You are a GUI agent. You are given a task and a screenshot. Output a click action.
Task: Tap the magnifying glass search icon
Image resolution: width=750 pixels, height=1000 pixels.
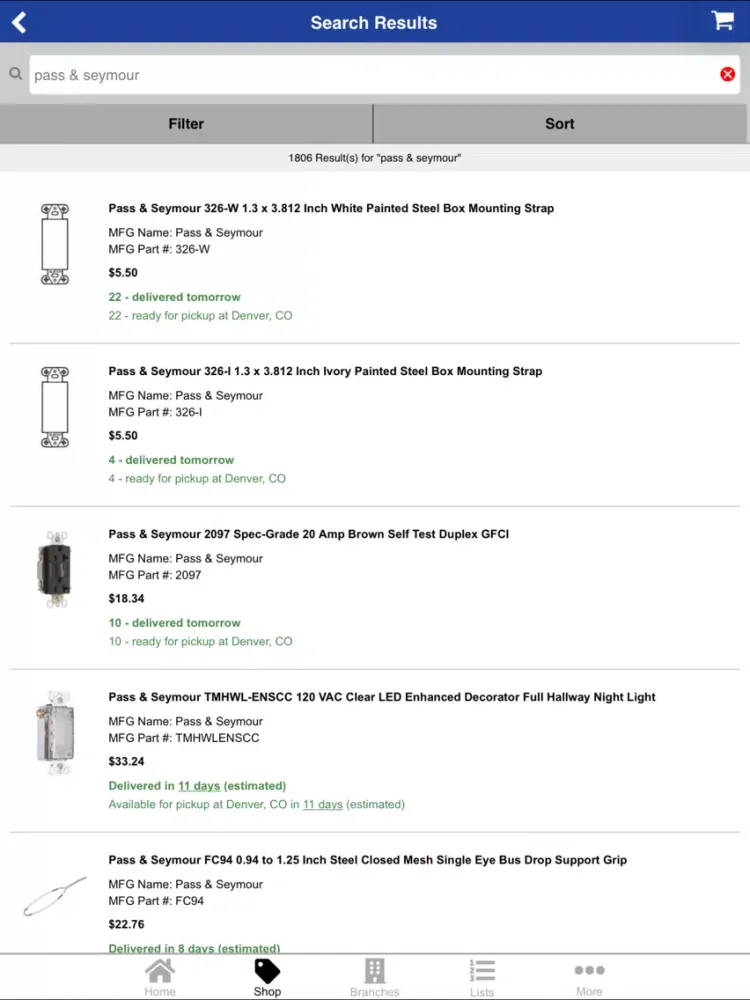point(16,74)
